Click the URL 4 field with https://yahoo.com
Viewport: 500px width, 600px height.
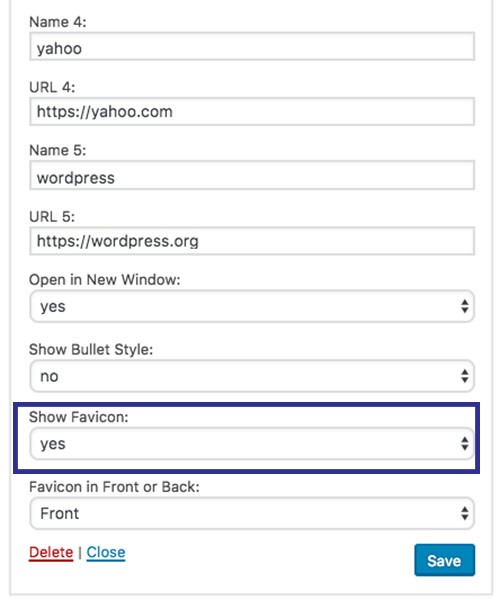[x=252, y=112]
